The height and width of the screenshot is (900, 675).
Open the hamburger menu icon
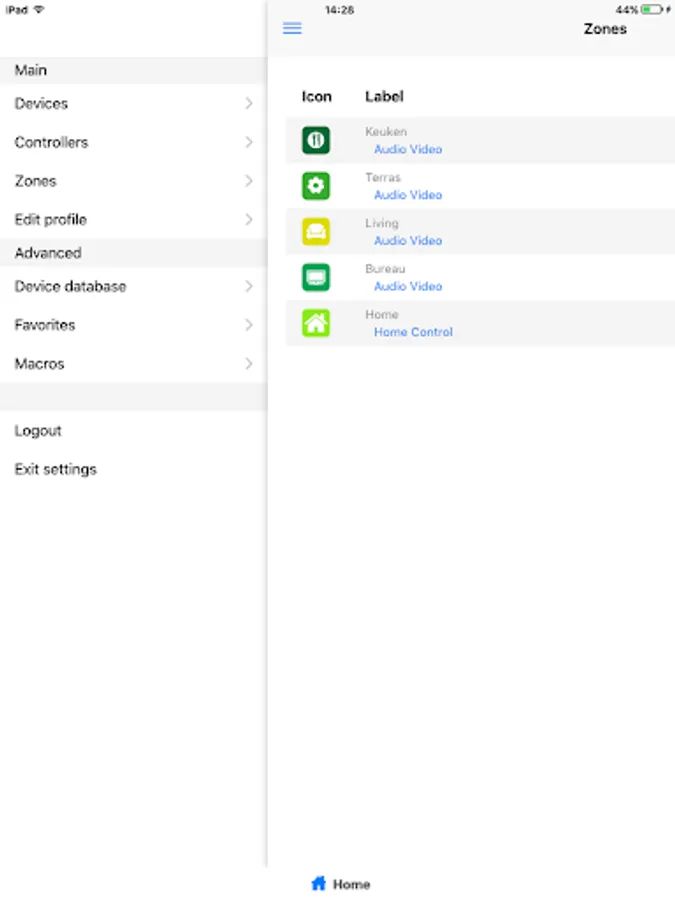click(292, 28)
